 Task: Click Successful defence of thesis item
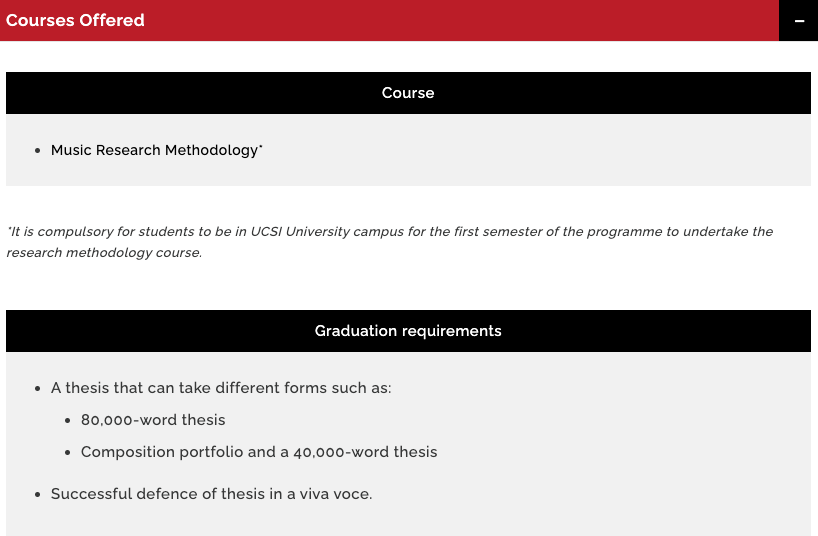pyautogui.click(x=211, y=494)
